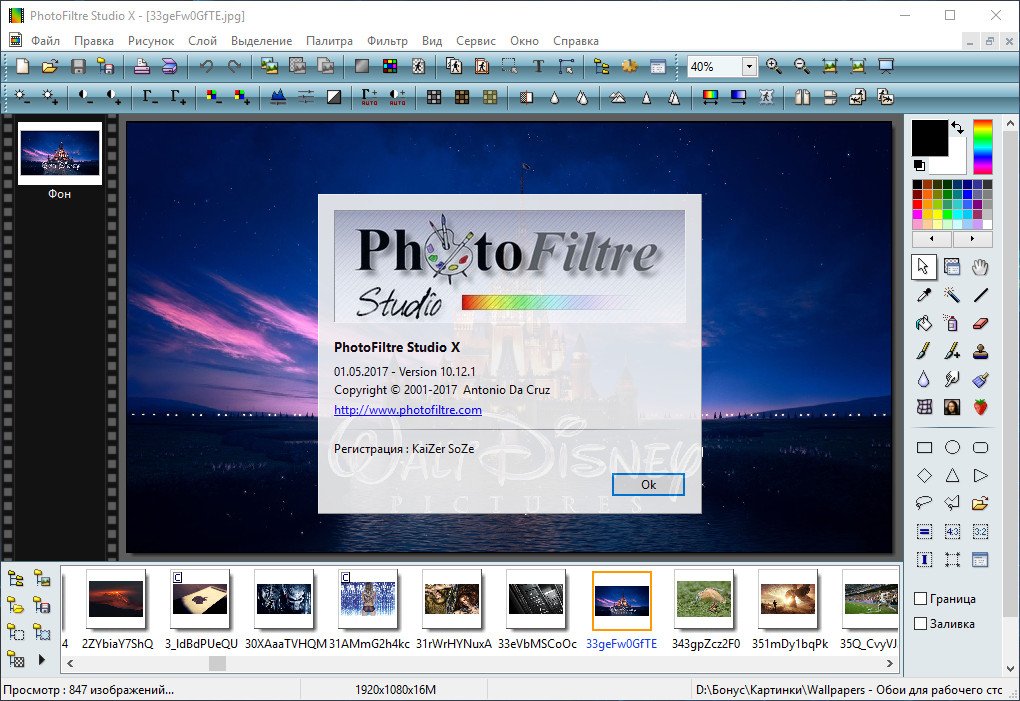Expand the image explorer's arrow menu

tap(41, 659)
